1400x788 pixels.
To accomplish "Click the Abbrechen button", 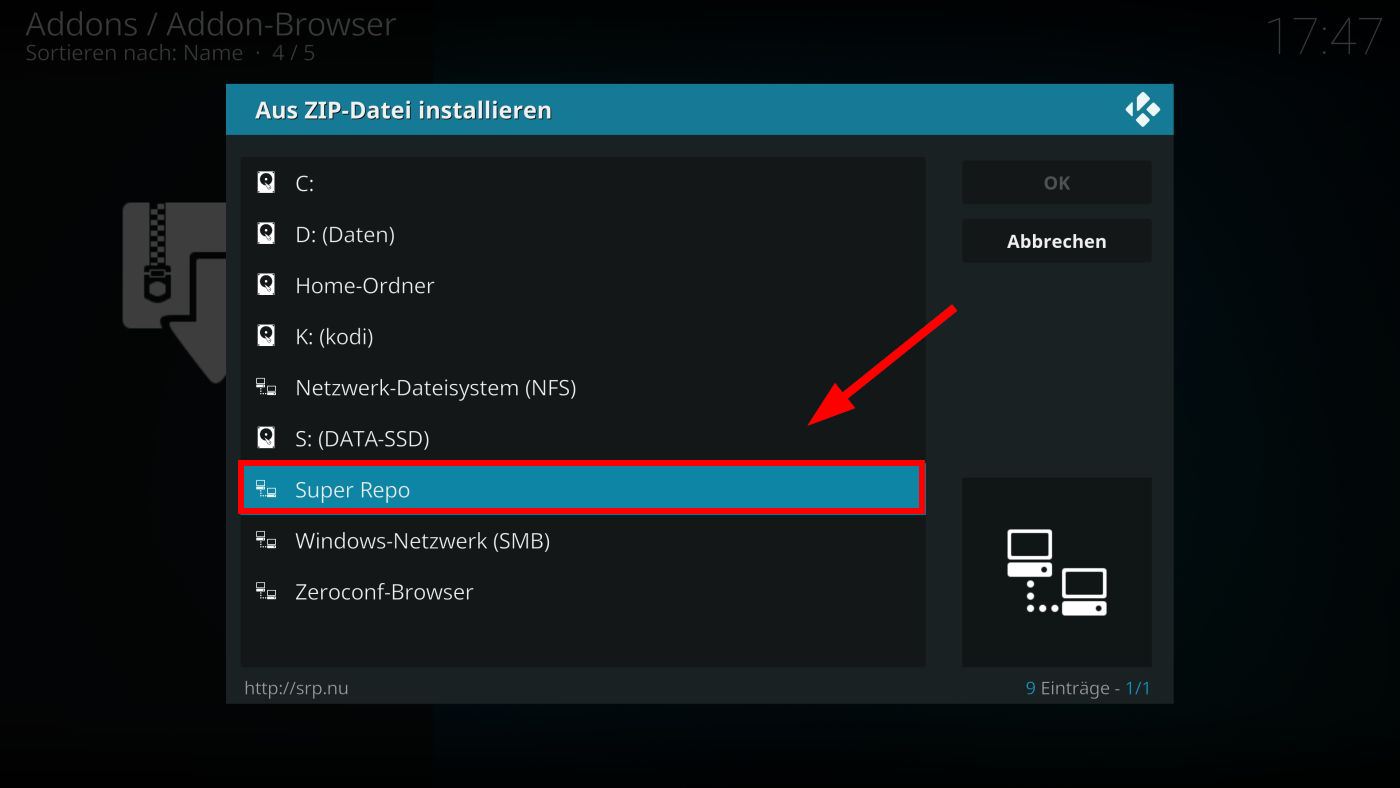I will [1056, 241].
